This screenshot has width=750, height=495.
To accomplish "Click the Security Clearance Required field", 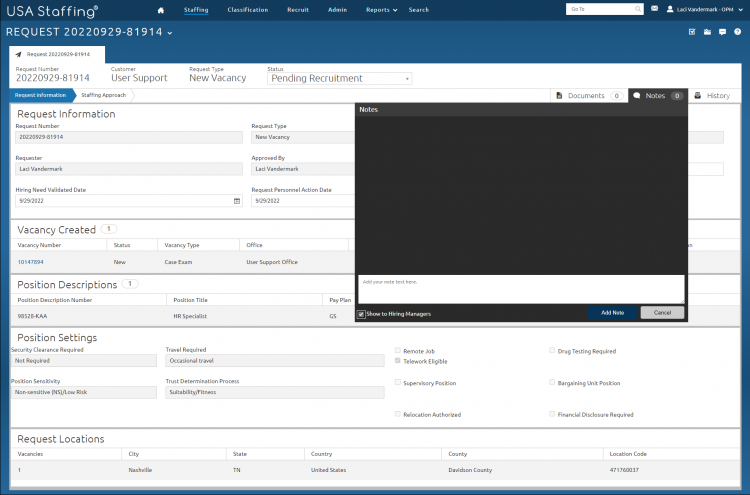I will (84, 361).
